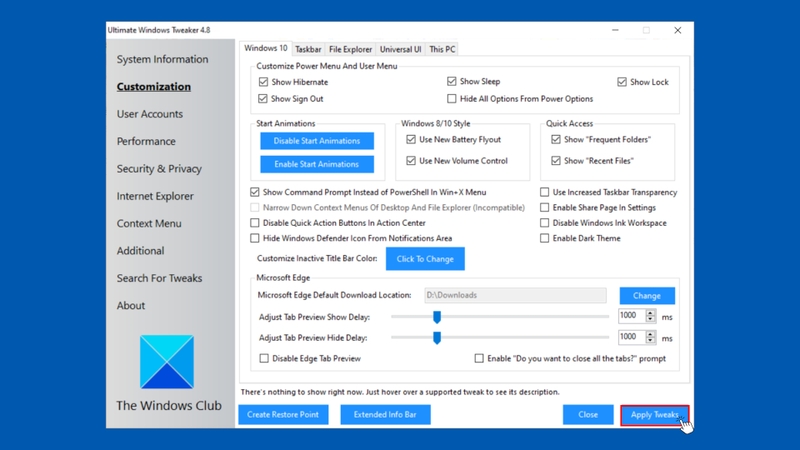Viewport: 800px width, 450px height.
Task: Click Apply Tweaks button
Action: [655, 415]
